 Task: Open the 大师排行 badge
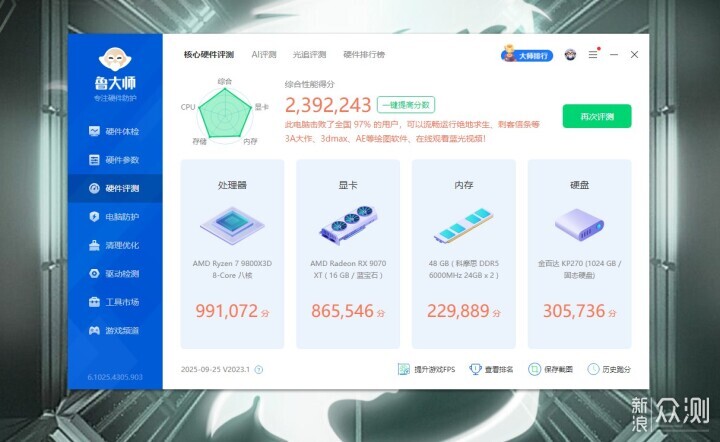click(x=527, y=55)
